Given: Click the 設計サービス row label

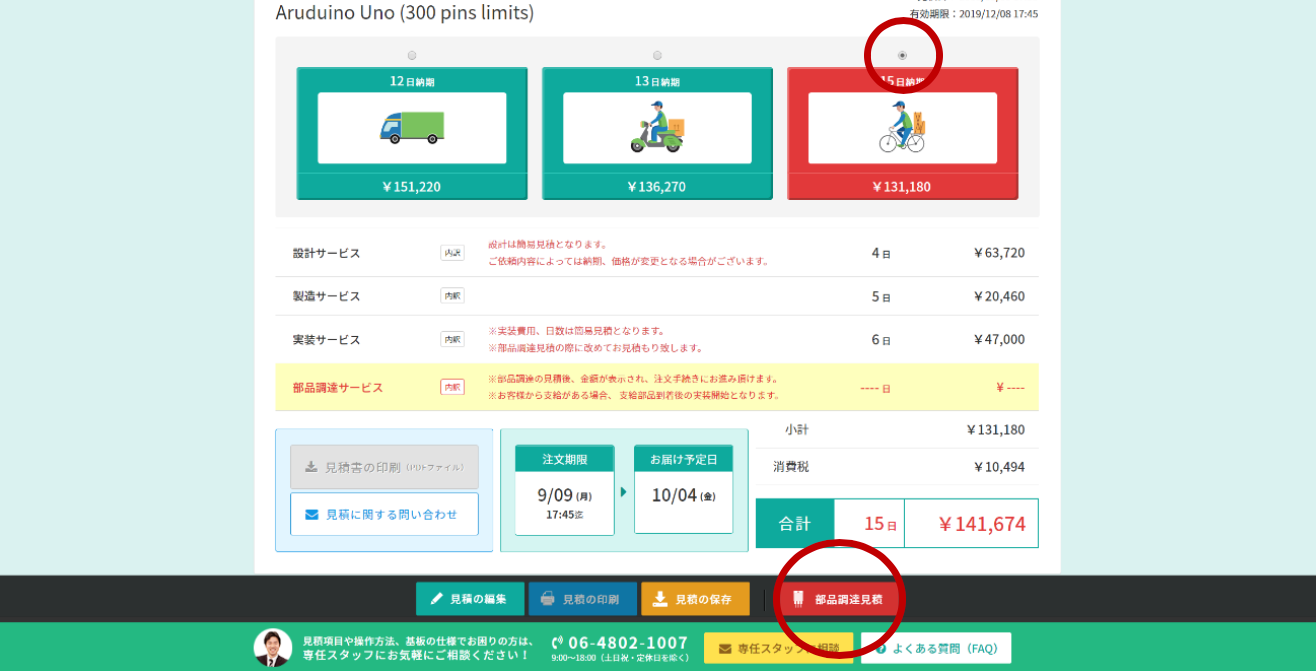Looking at the screenshot, I should pos(326,253).
